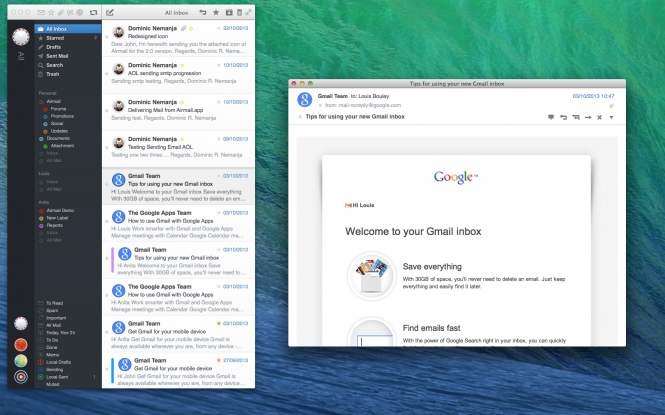The height and width of the screenshot is (415, 665).
Task: Select the target bullseye account icon
Action: point(21,376)
